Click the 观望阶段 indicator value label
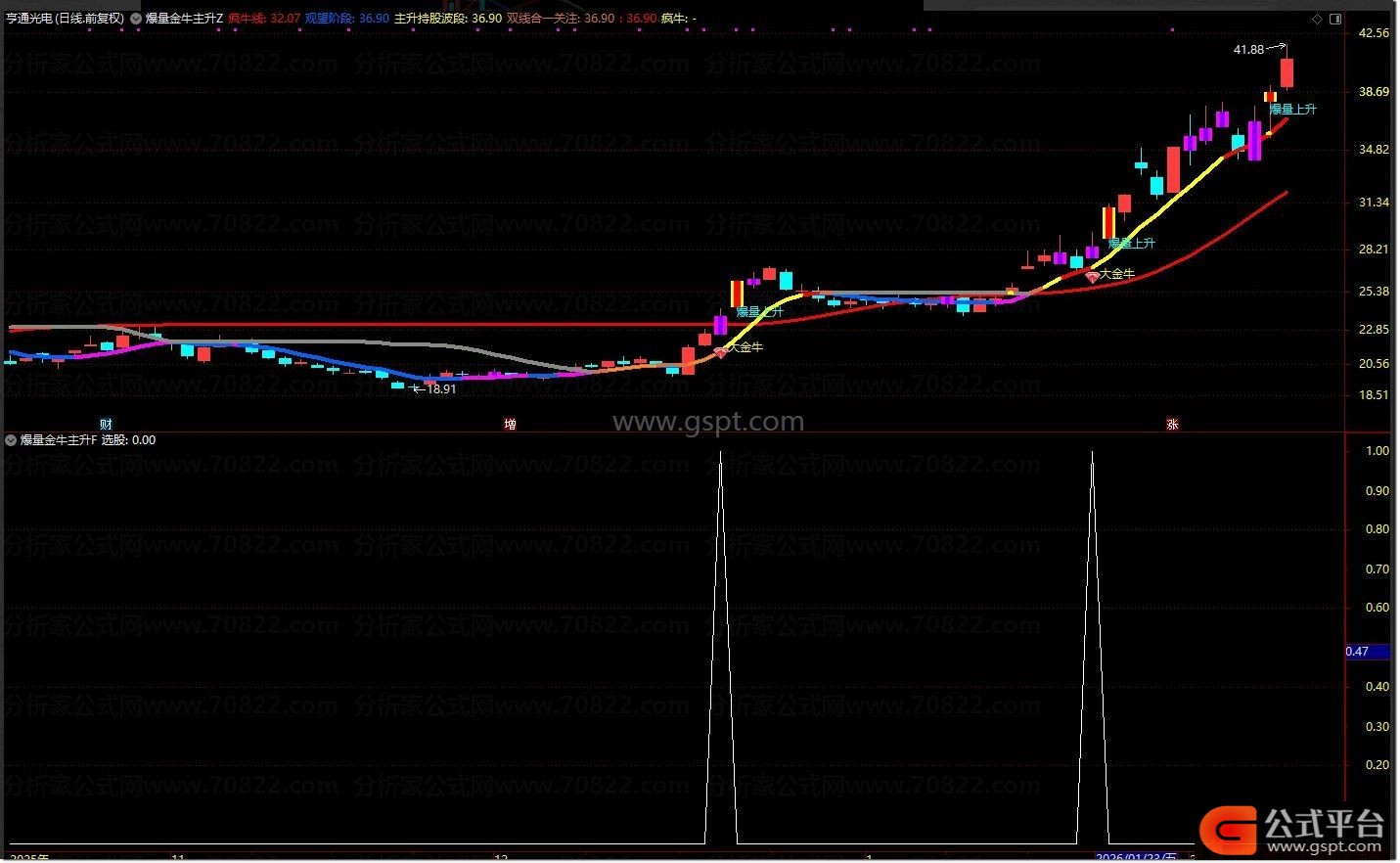 (x=346, y=19)
